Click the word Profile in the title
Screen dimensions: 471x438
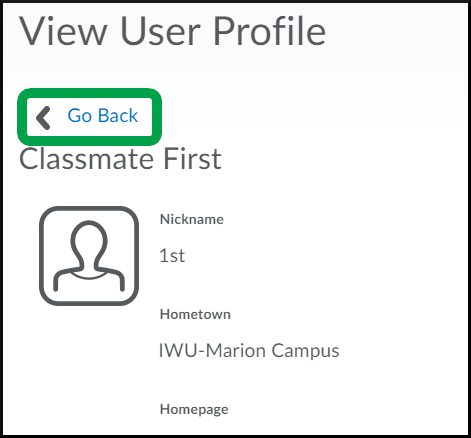(269, 31)
